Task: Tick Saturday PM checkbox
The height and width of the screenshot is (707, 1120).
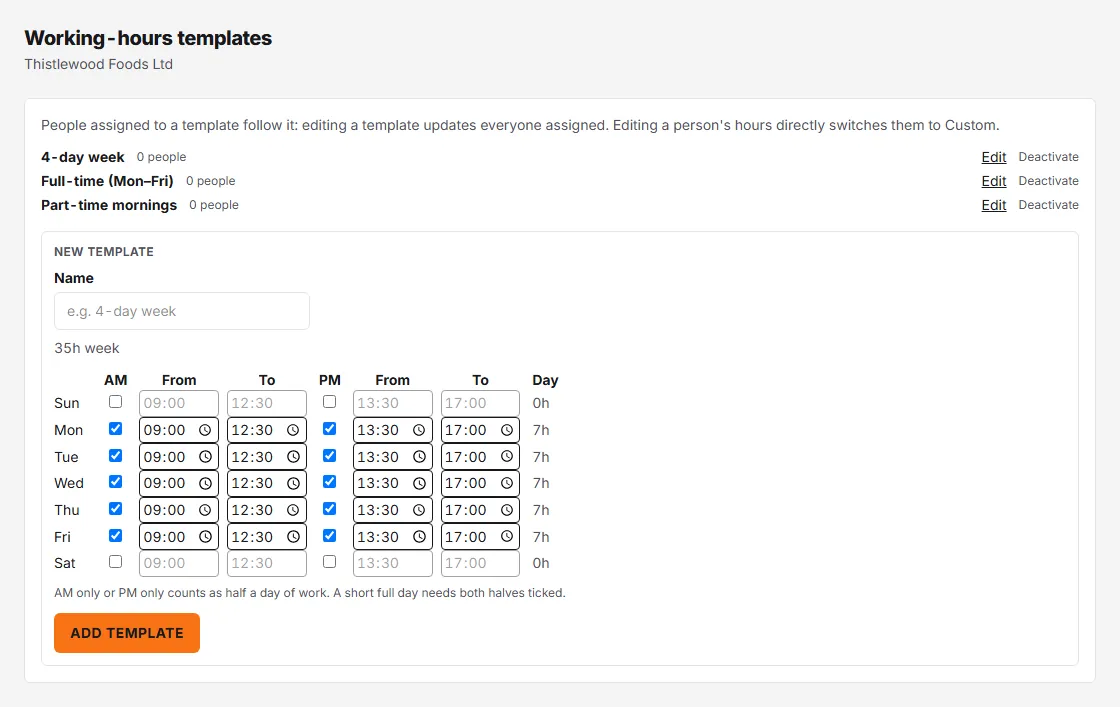Action: [329, 561]
